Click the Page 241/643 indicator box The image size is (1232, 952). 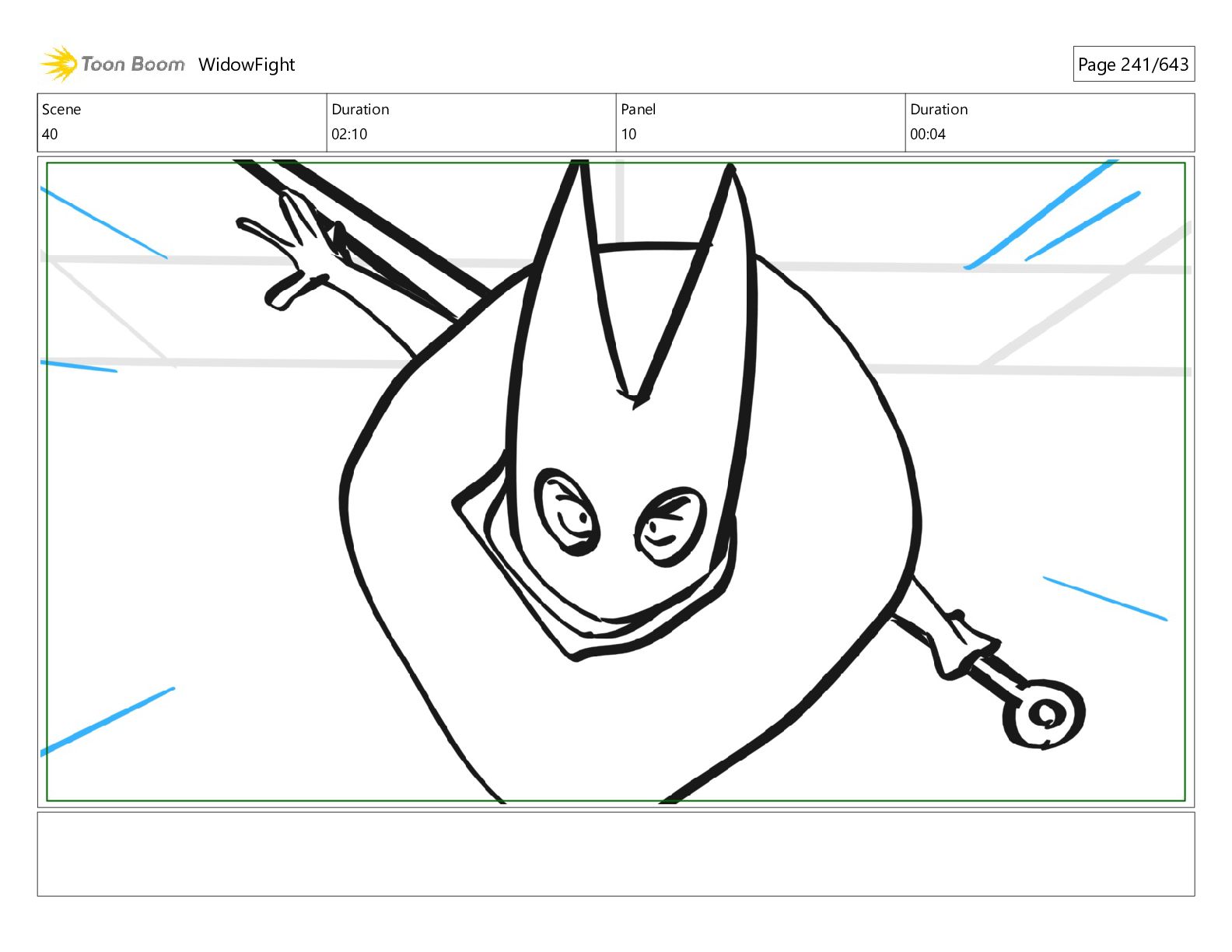[x=1133, y=65]
